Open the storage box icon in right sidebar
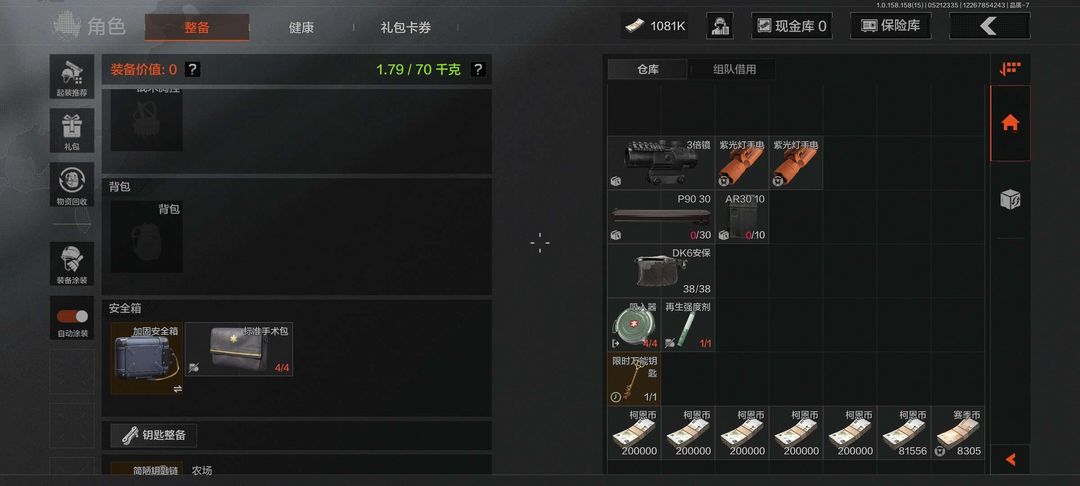The height and width of the screenshot is (486, 1080). pyautogui.click(x=1010, y=200)
